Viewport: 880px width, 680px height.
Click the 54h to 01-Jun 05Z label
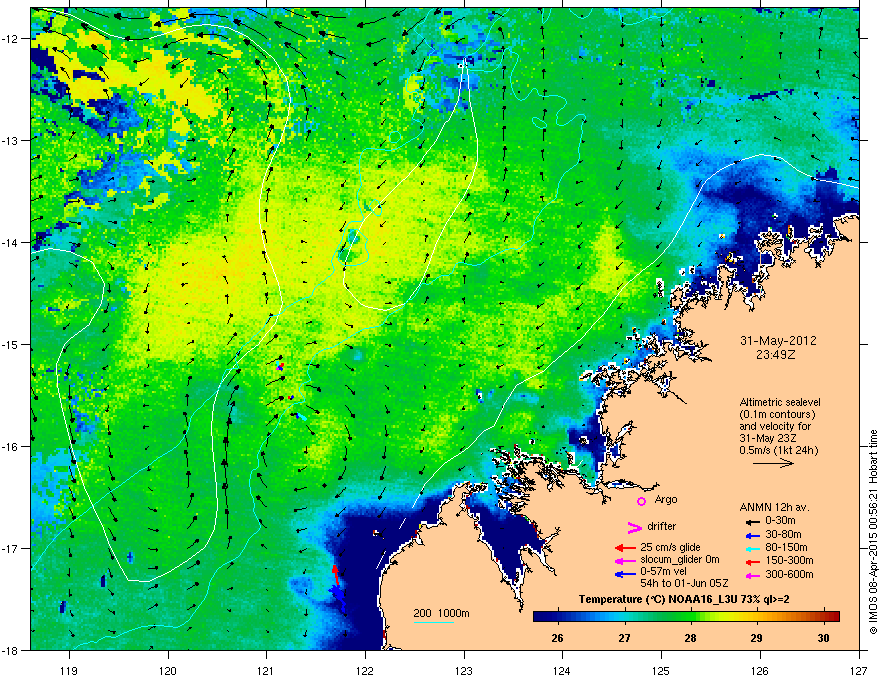pyautogui.click(x=684, y=583)
